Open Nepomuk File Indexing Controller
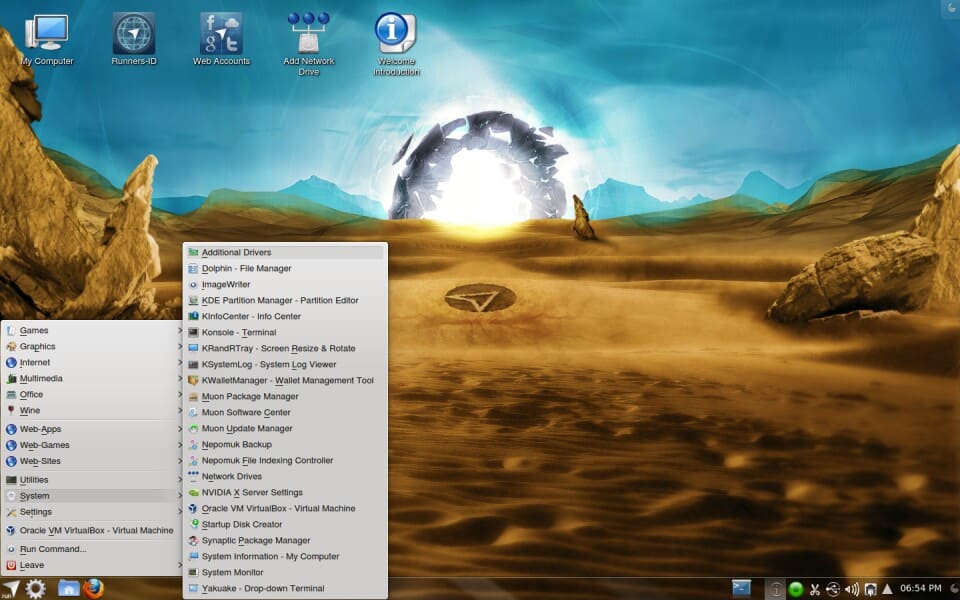 tap(285, 460)
